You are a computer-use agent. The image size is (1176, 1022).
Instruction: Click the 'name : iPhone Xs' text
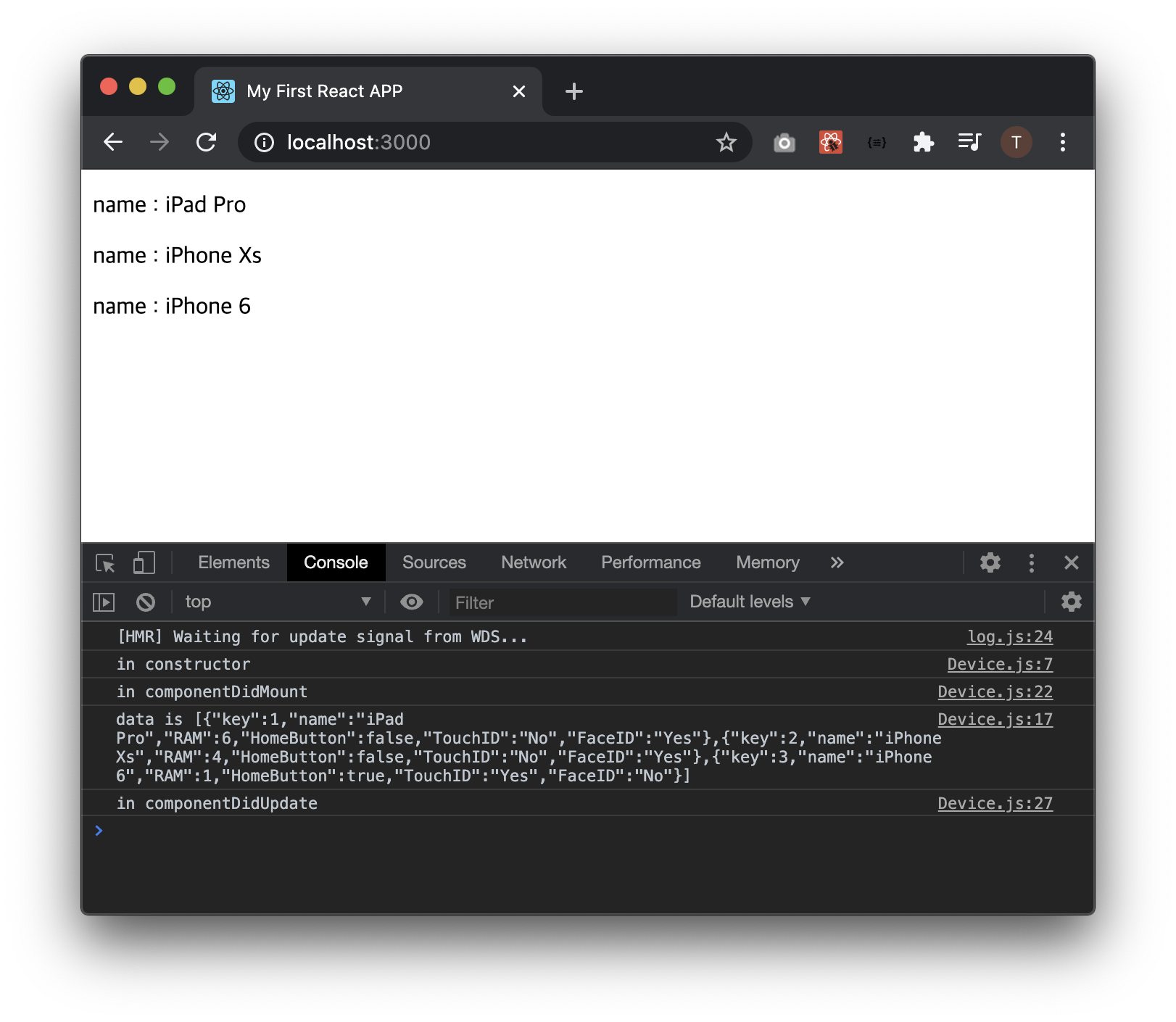178,255
